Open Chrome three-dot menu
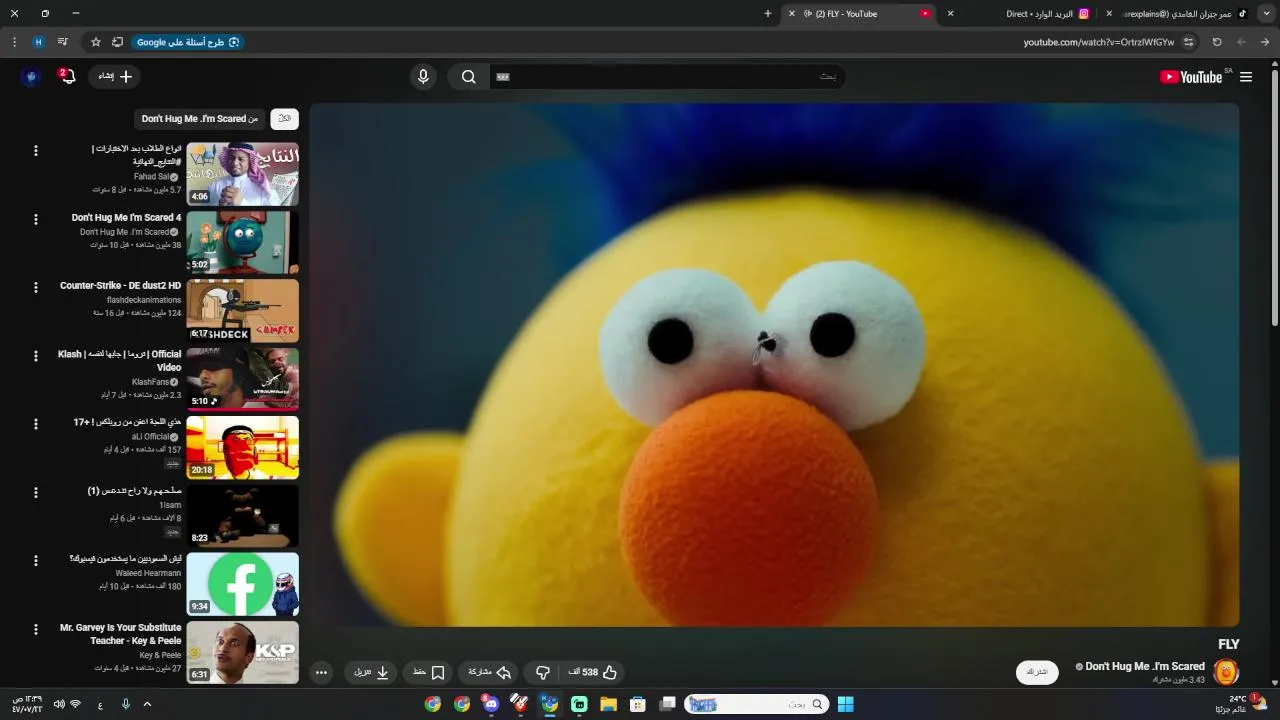Image resolution: width=1280 pixels, height=720 pixels. click(14, 42)
